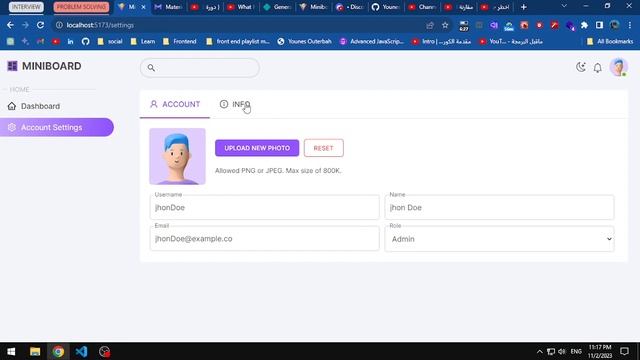This screenshot has height=360, width=640.
Task: Click the UPLOAD NEW PHOTO button
Action: pyautogui.click(x=257, y=148)
